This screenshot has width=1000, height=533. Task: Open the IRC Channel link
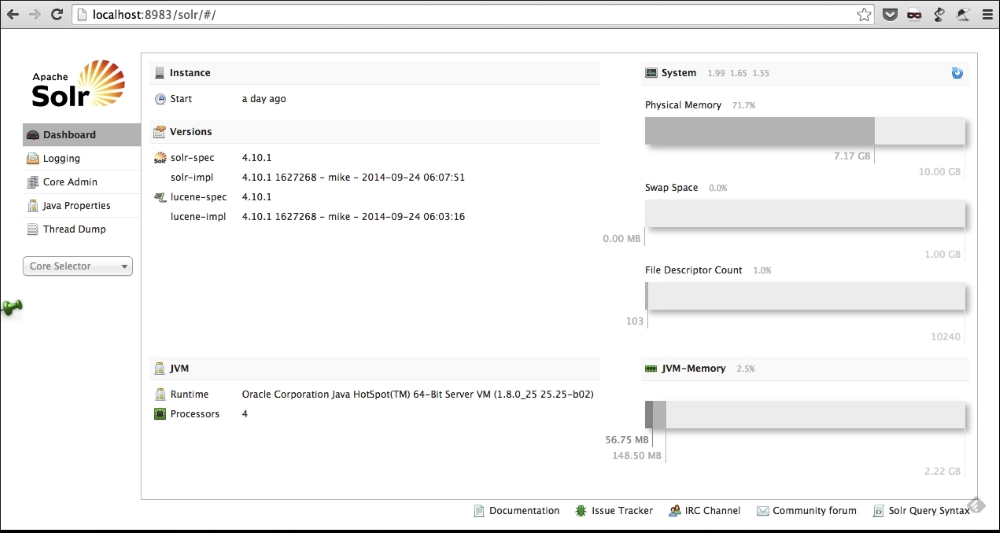click(x=713, y=511)
